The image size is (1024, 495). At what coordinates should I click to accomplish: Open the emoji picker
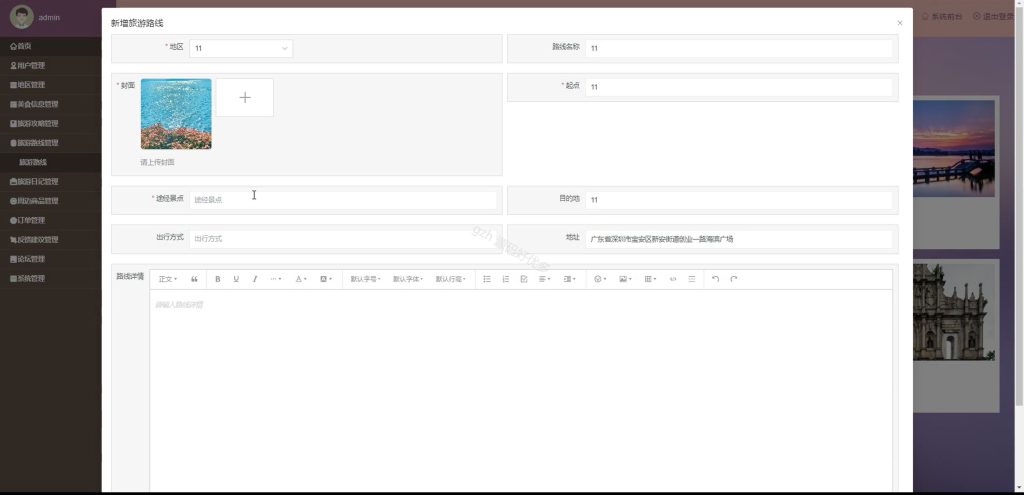pos(600,279)
